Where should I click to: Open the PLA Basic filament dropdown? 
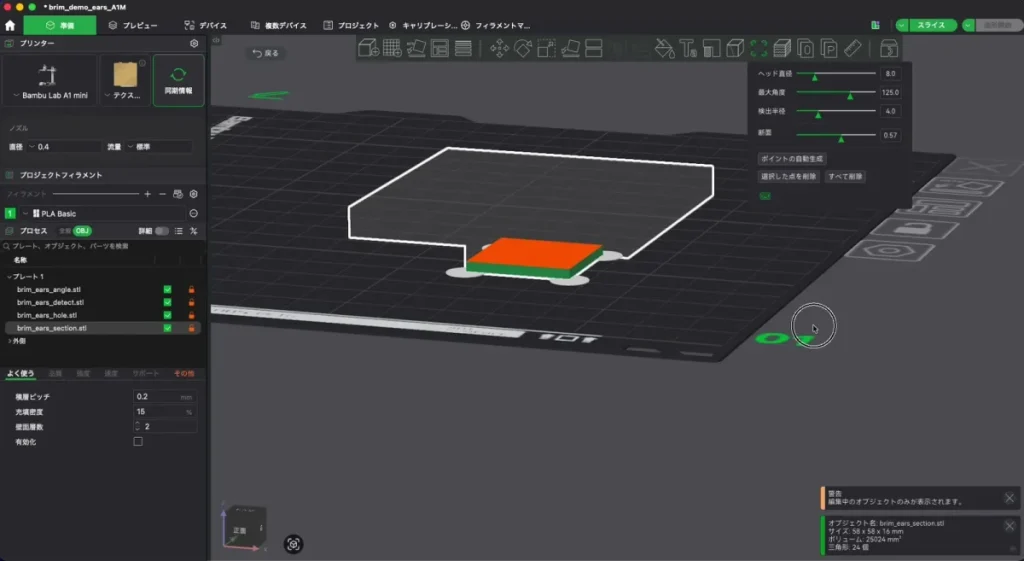tap(103, 214)
